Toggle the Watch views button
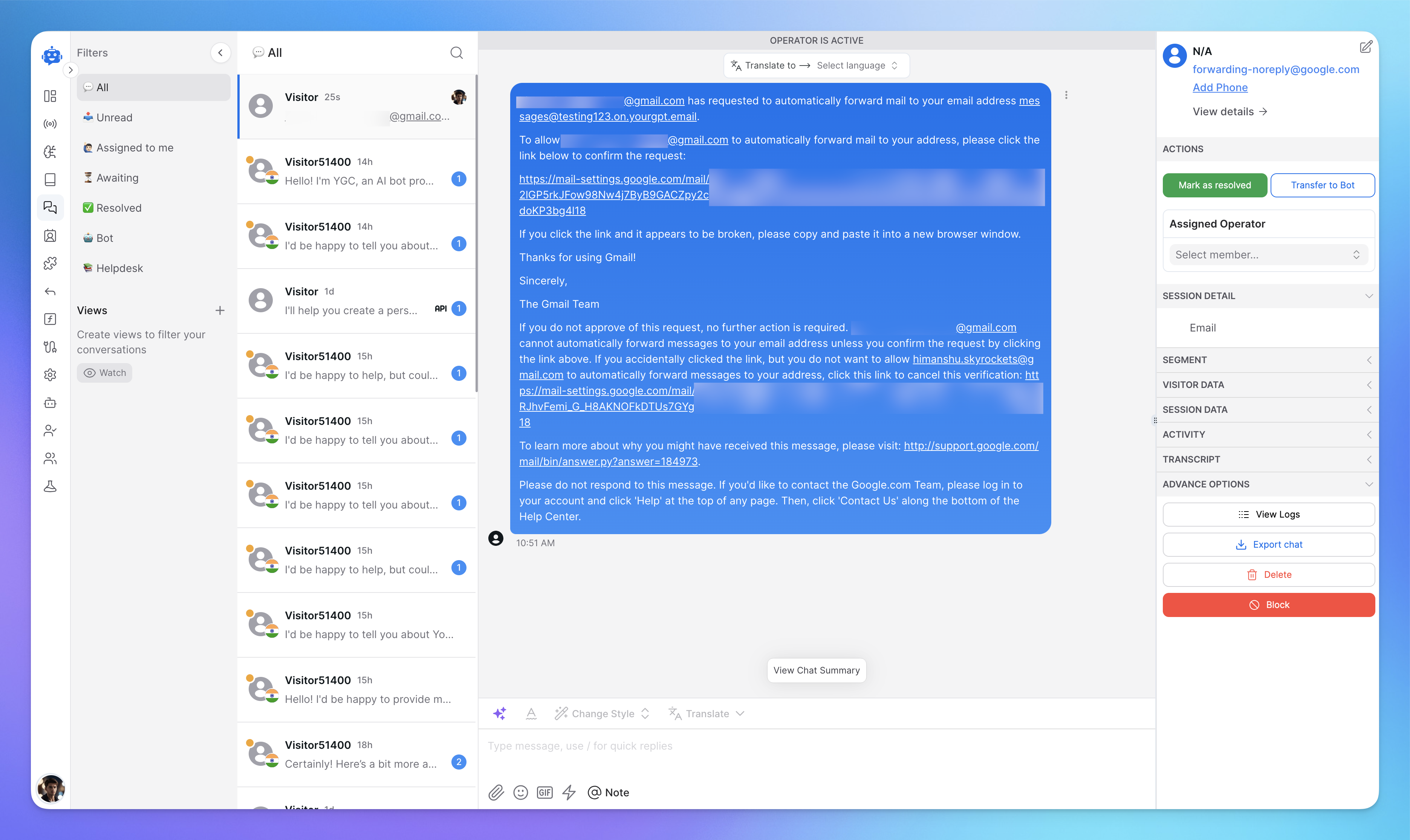 [x=105, y=373]
